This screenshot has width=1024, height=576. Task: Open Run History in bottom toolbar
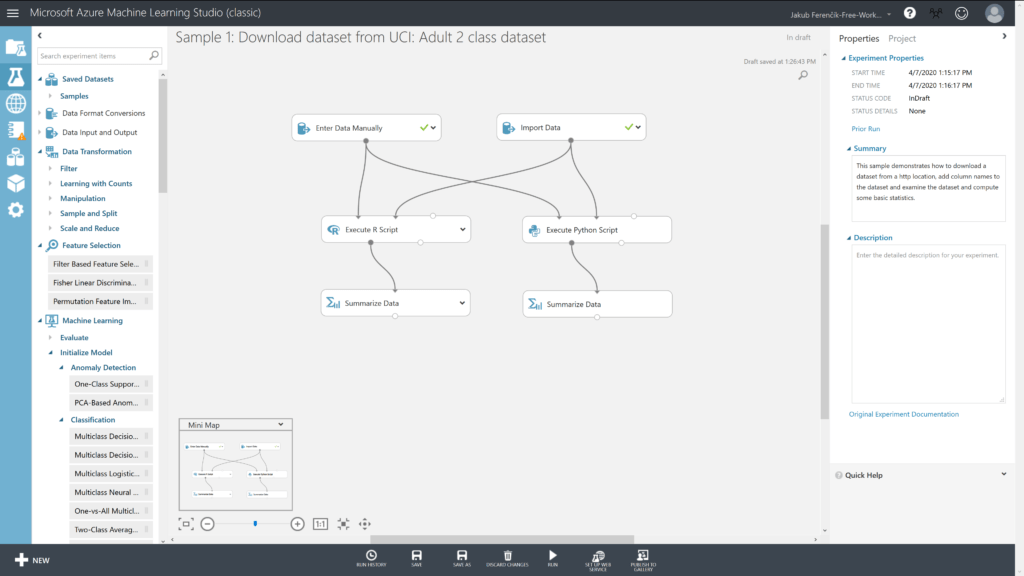point(371,558)
